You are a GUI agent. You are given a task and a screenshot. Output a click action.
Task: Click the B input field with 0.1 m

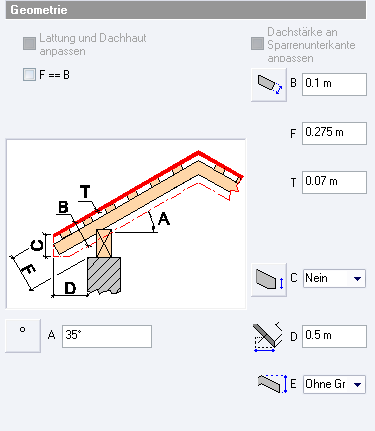(x=334, y=84)
